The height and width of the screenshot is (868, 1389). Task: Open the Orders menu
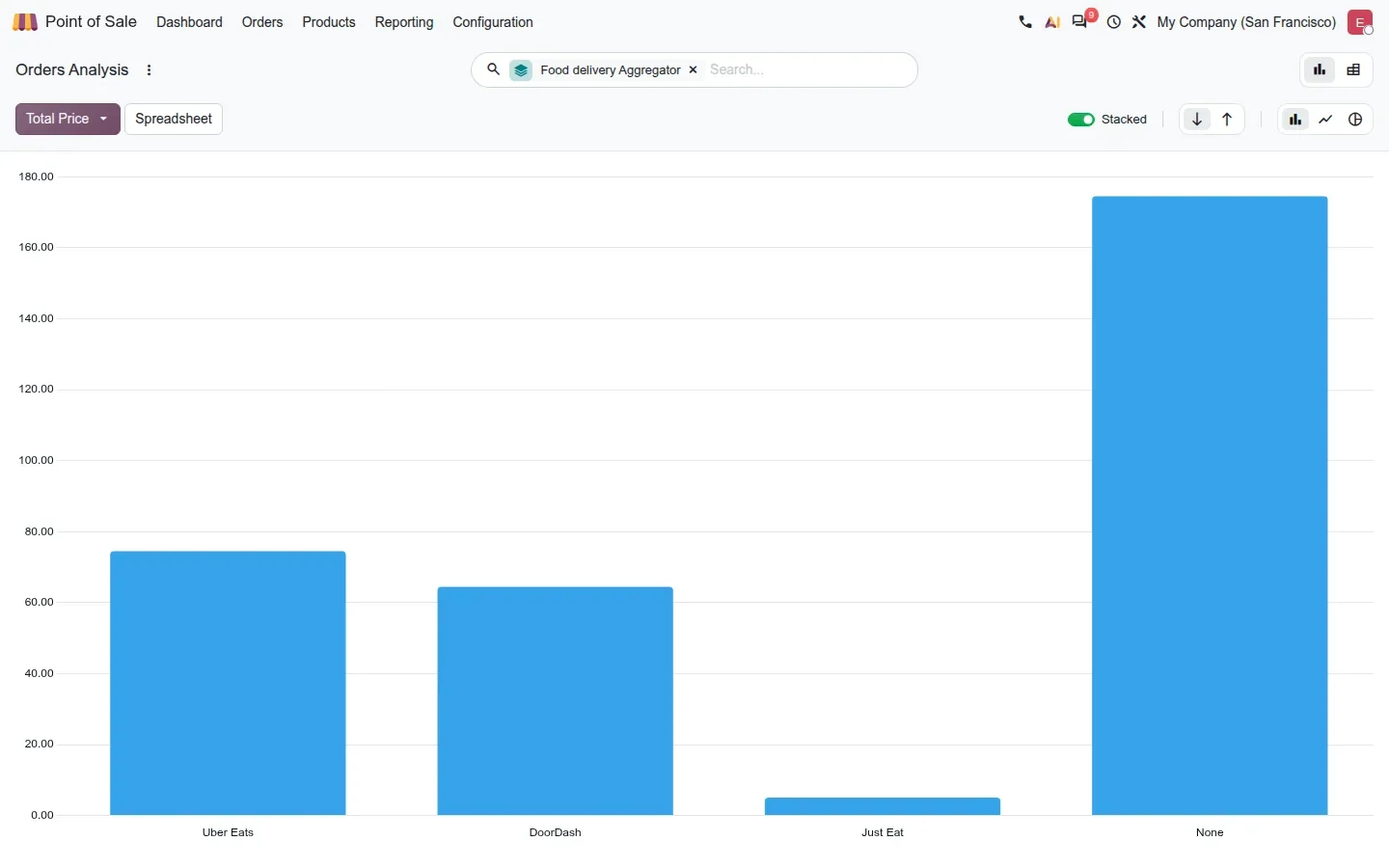click(x=262, y=22)
